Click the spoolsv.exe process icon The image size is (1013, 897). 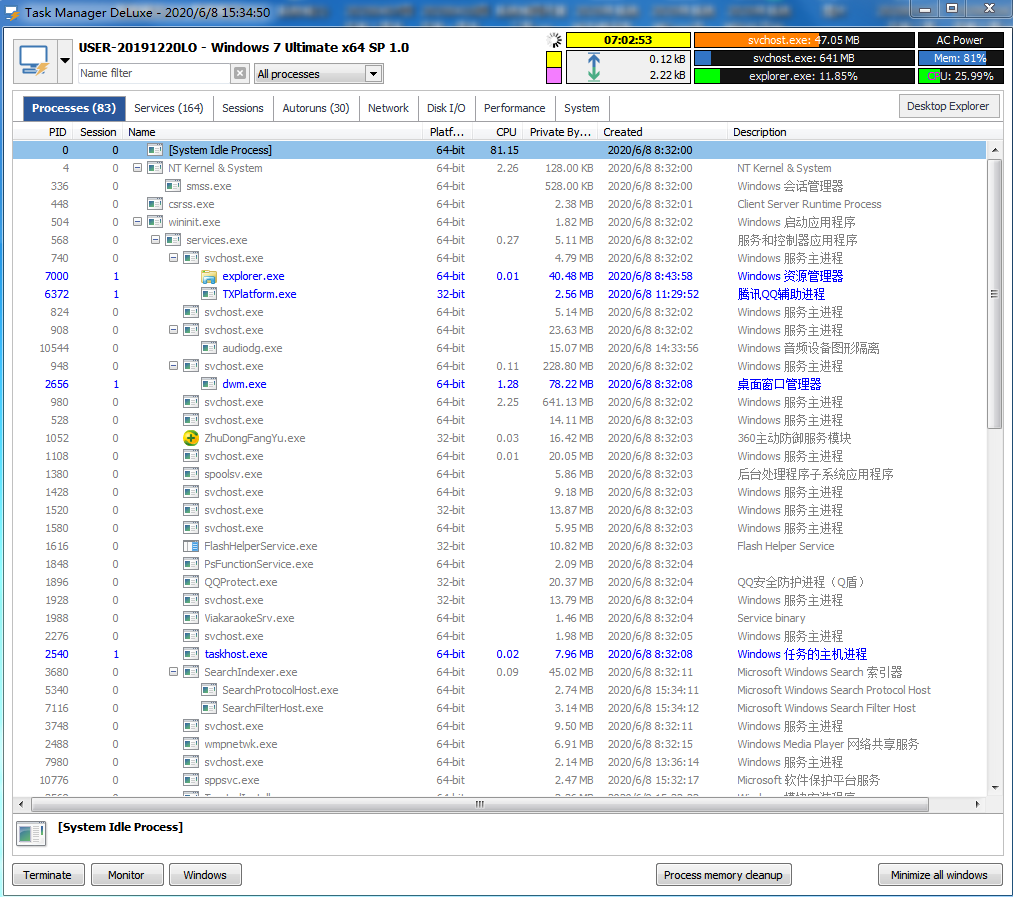pyautogui.click(x=191, y=474)
